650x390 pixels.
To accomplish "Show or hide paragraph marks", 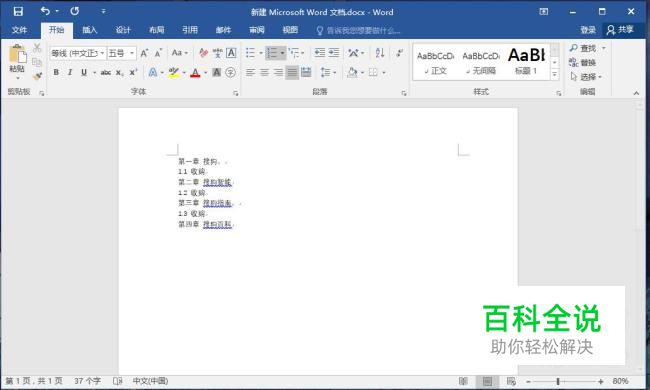I will tap(399, 53).
